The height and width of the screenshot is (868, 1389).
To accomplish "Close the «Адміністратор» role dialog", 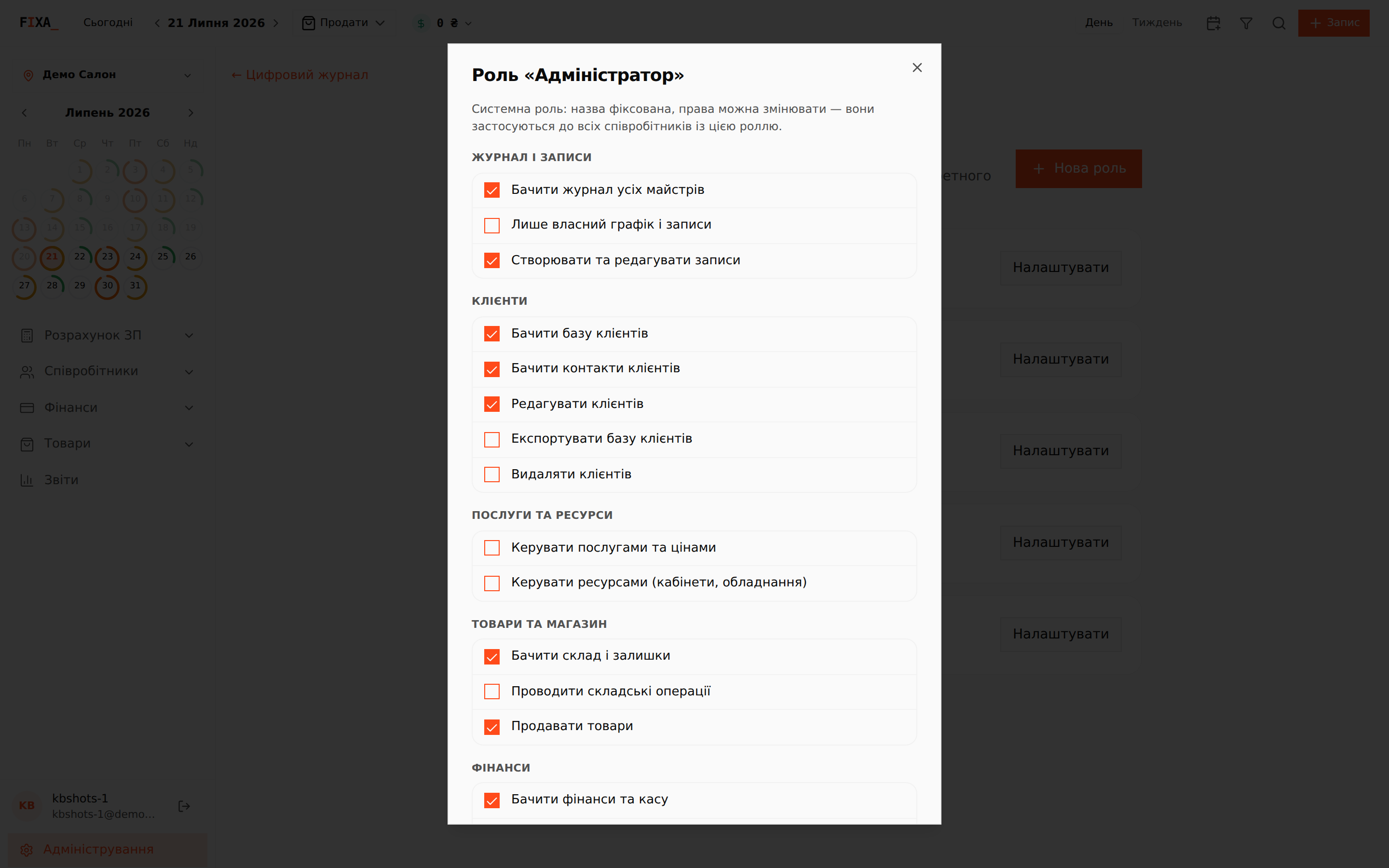I will click(x=917, y=68).
